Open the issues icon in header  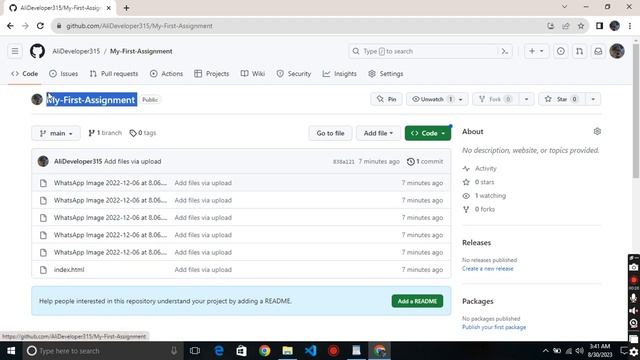click(561, 51)
